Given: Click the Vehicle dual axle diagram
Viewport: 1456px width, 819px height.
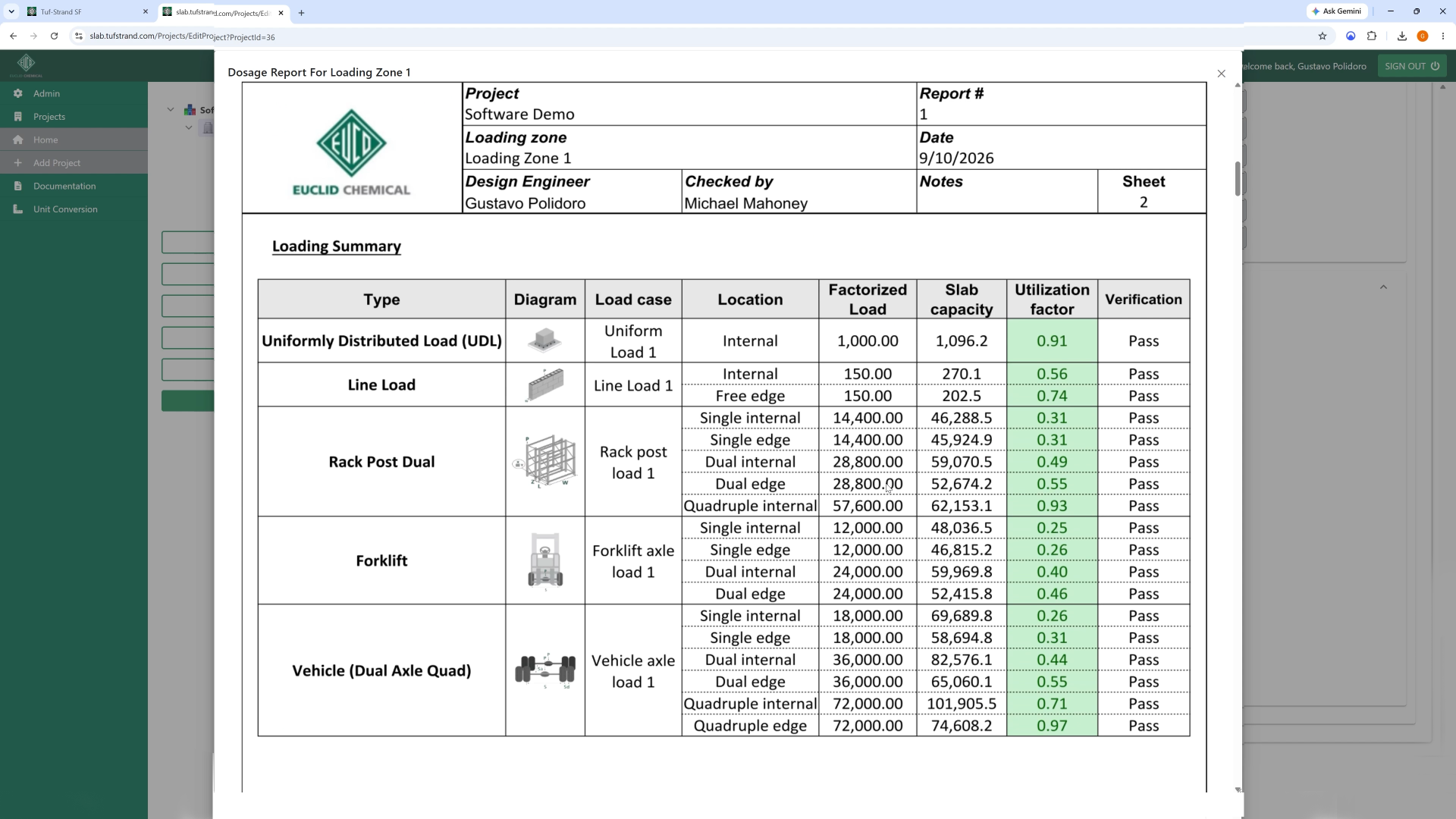Looking at the screenshot, I should [x=544, y=670].
